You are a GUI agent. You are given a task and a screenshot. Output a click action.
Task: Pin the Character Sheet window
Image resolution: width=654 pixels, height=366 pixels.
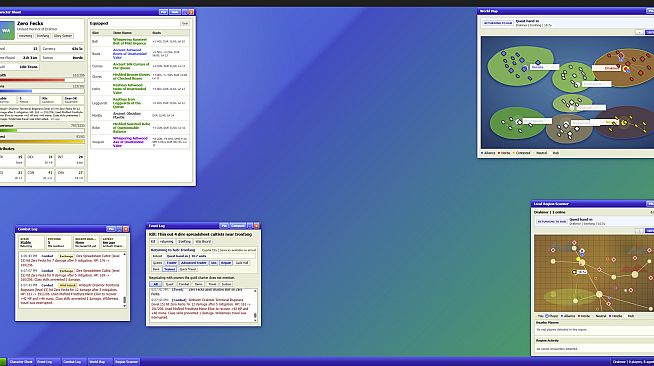(164, 12)
